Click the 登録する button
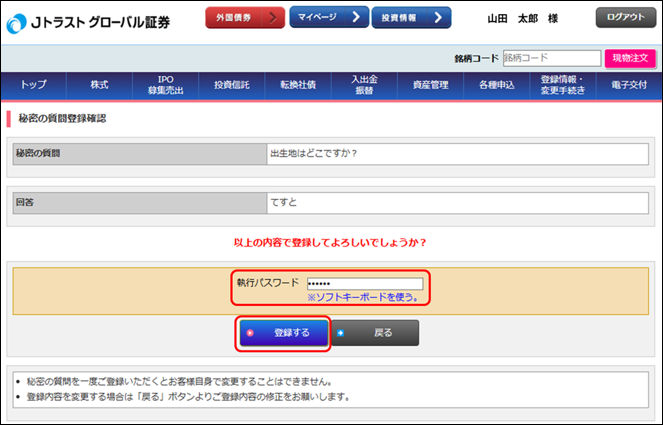This screenshot has width=663, height=425. pyautogui.click(x=284, y=333)
